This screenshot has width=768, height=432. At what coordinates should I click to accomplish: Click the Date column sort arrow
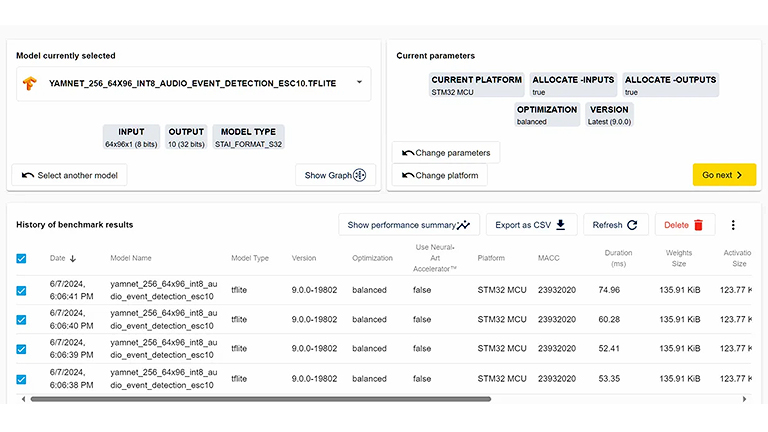[x=72, y=259]
